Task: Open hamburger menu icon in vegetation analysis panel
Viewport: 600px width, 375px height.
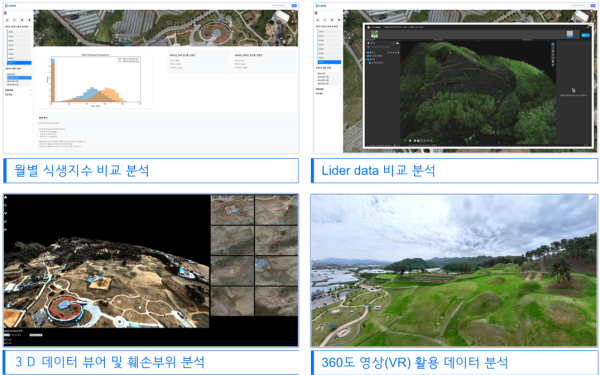Action: (5, 13)
